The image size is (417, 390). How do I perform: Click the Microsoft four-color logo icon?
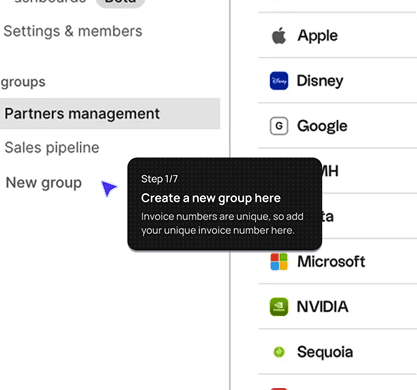coord(279,262)
